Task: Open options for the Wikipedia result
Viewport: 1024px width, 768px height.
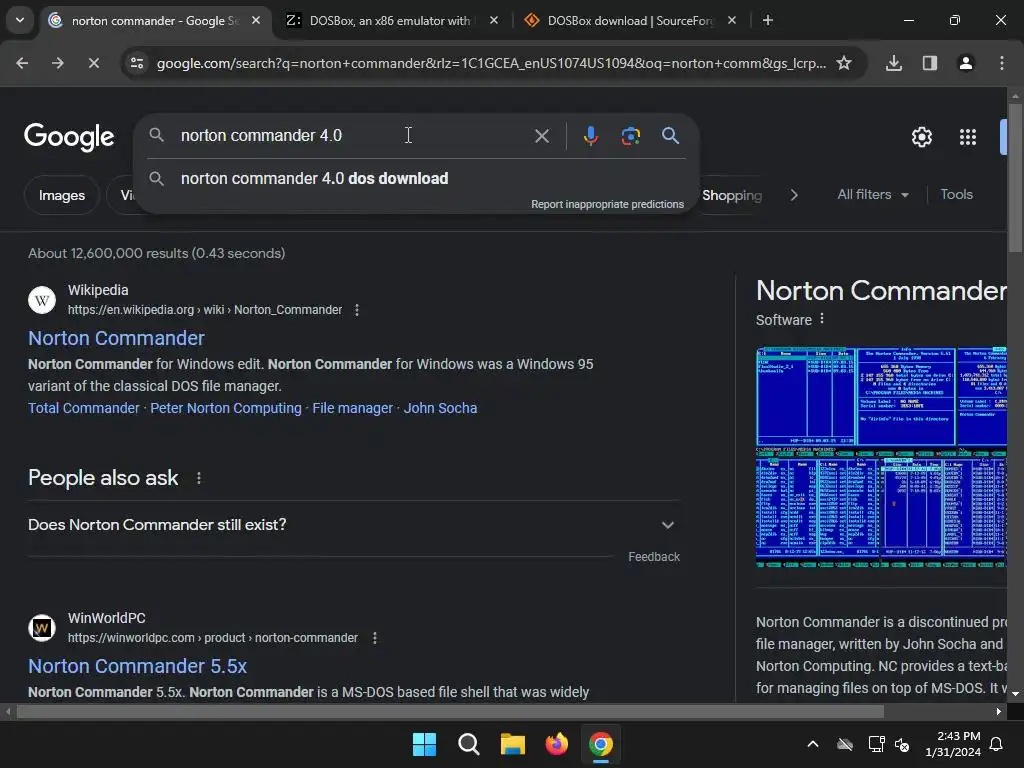Action: (x=357, y=310)
